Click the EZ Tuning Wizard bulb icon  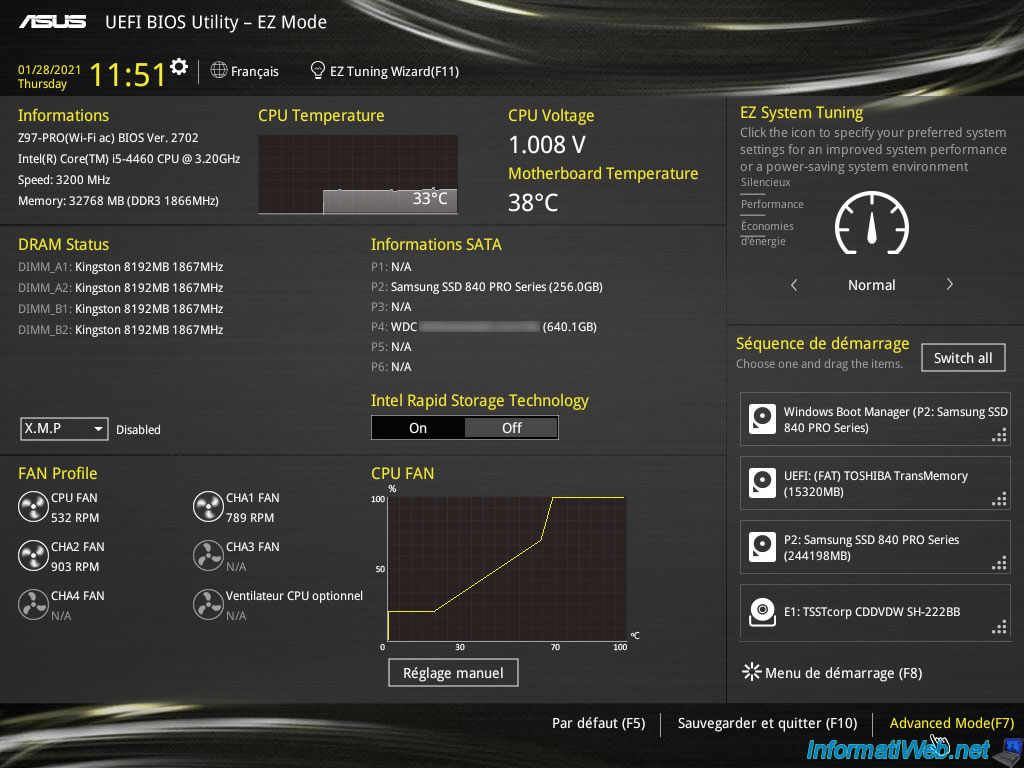pos(317,70)
